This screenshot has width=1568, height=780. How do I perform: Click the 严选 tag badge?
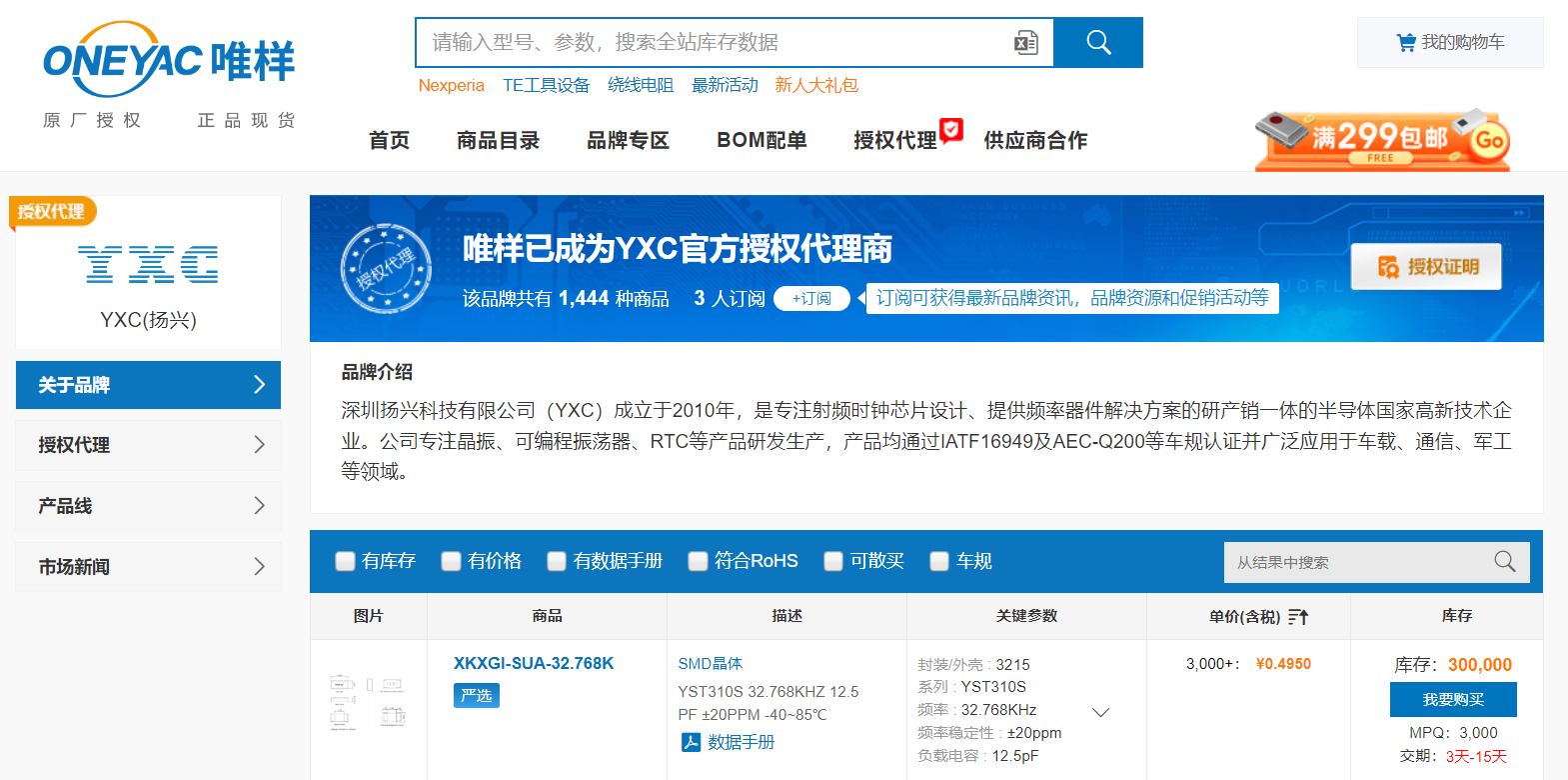click(x=477, y=695)
